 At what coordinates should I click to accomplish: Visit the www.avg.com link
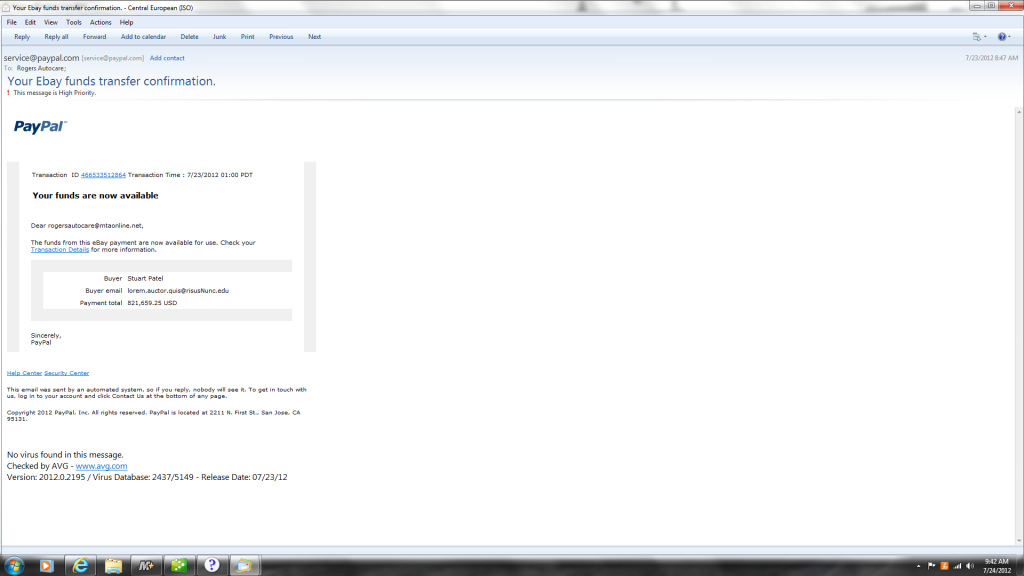pyautogui.click(x=101, y=466)
